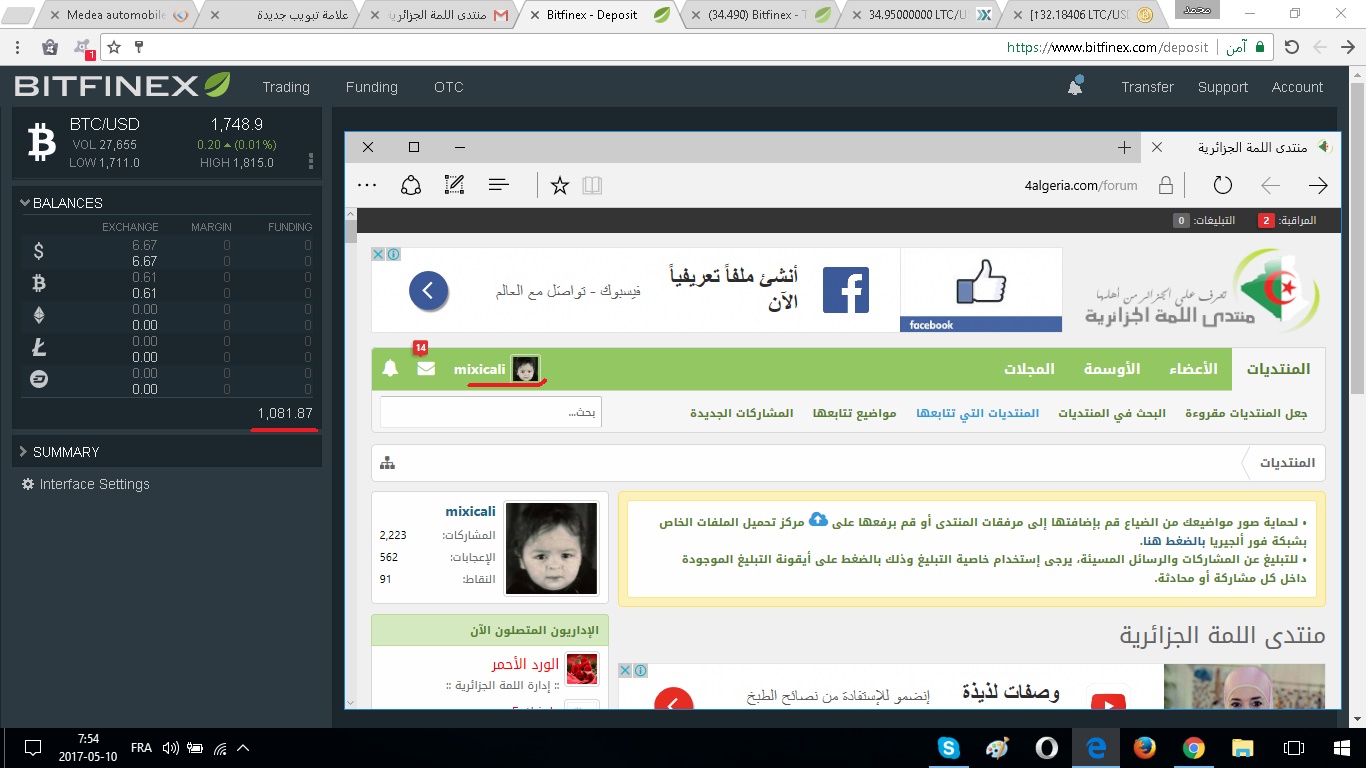Click Chrome extension icon with red 1 badge
Viewport: 1370px width, 768px height.
pos(83,47)
